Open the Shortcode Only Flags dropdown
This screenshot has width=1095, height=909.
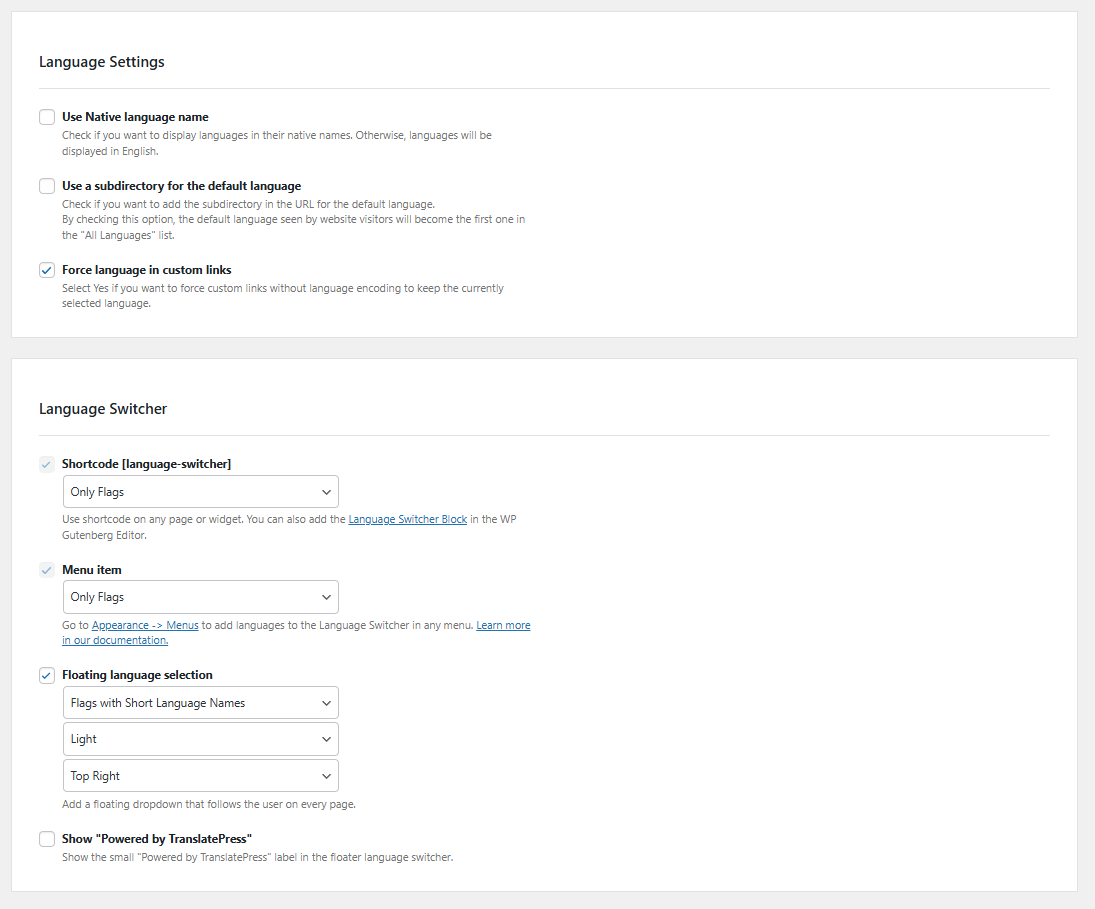pyautogui.click(x=200, y=492)
